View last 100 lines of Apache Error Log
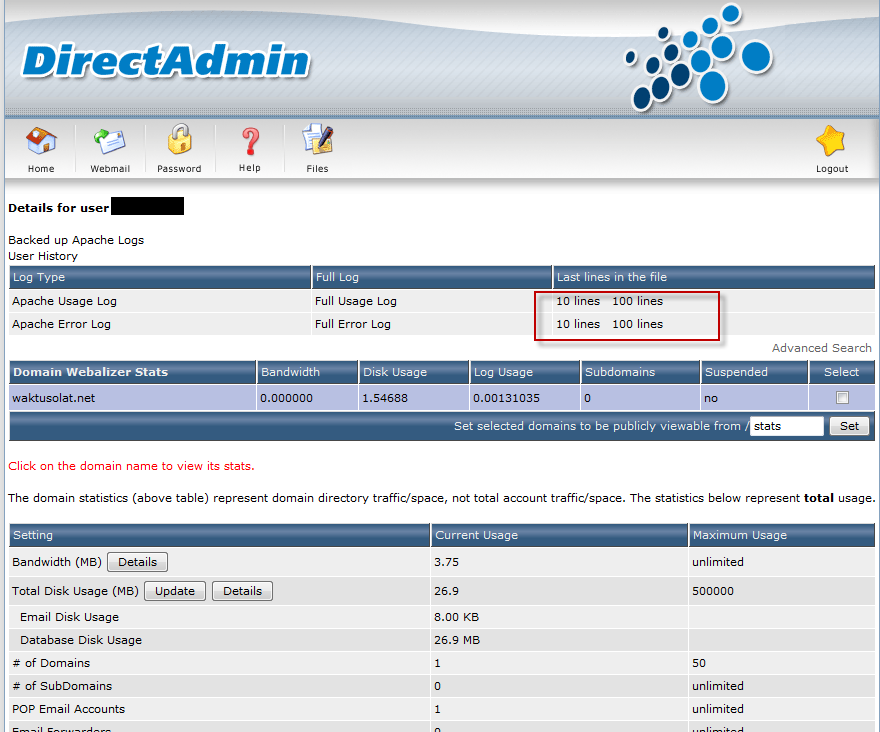The width and height of the screenshot is (880, 732). tap(638, 324)
